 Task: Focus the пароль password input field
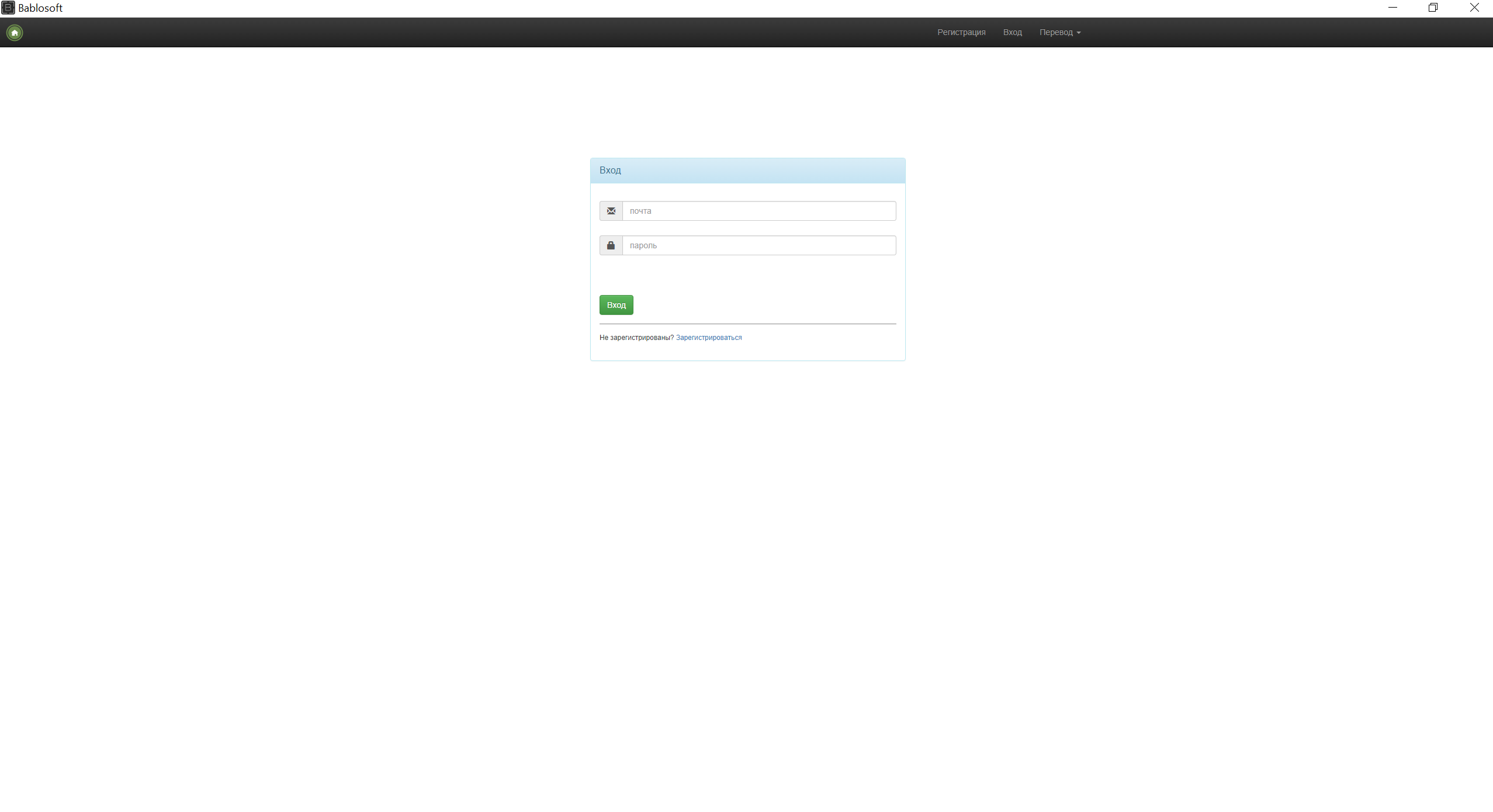coord(758,245)
